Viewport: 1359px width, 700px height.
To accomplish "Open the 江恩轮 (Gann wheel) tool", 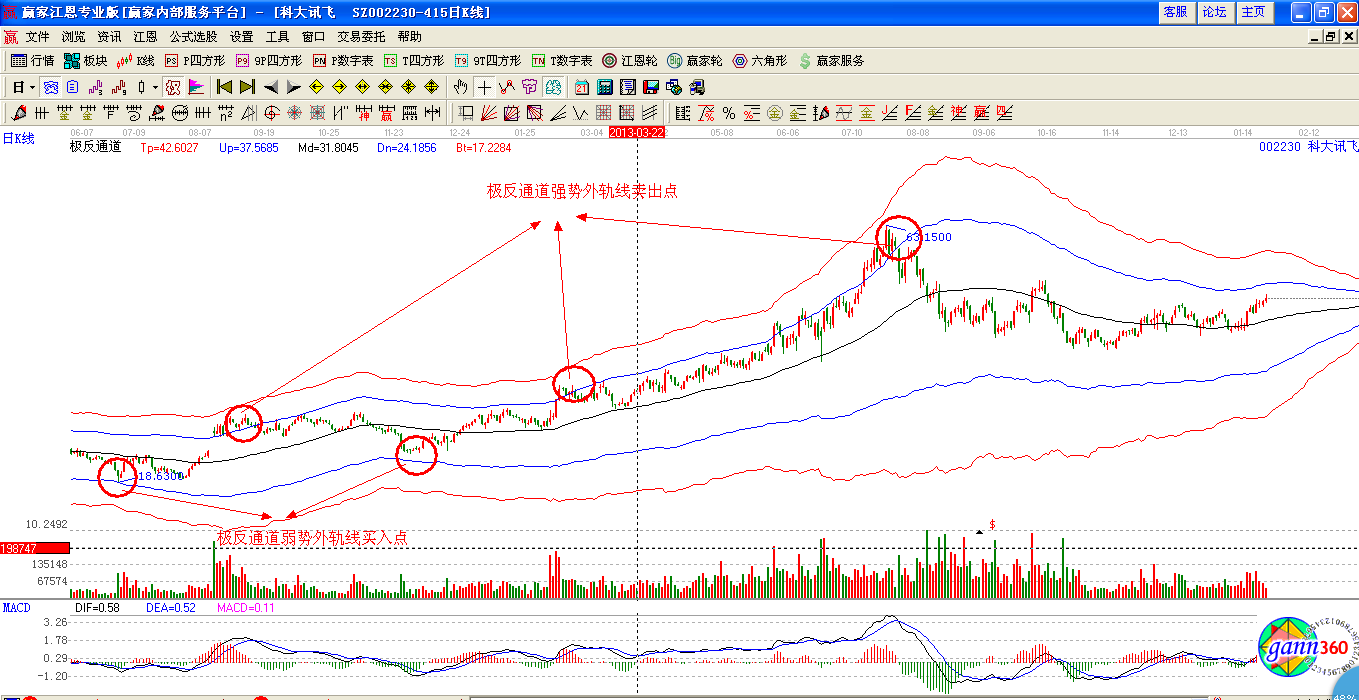I will click(629, 61).
